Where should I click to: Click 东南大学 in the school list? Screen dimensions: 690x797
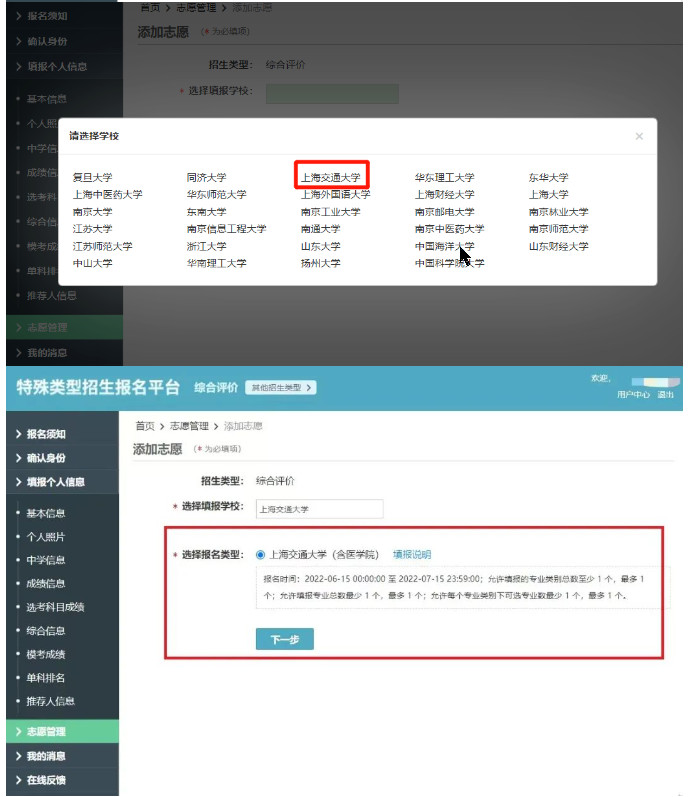tap(206, 211)
